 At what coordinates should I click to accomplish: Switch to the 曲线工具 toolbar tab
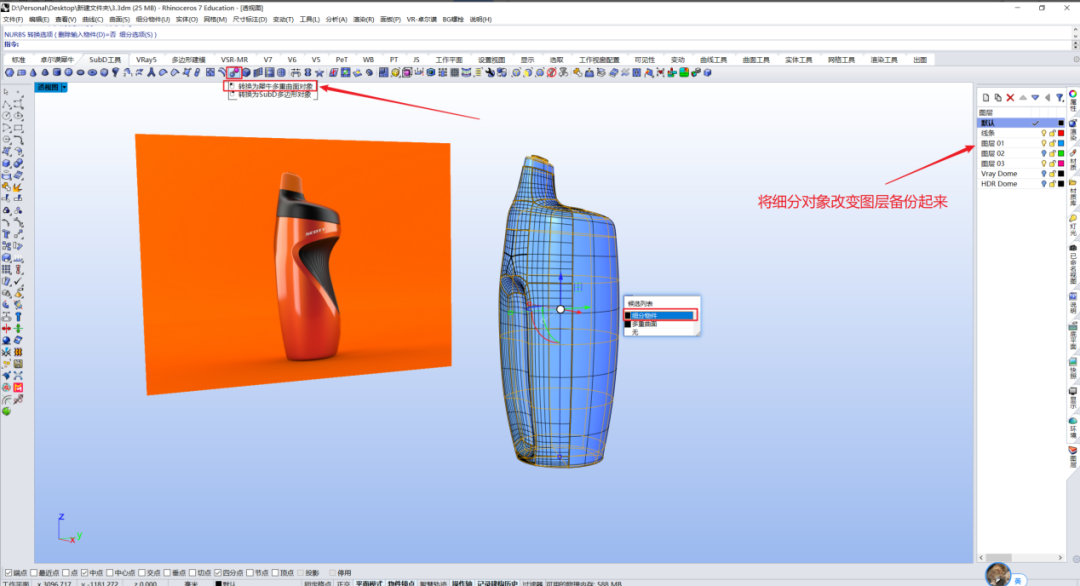click(713, 60)
